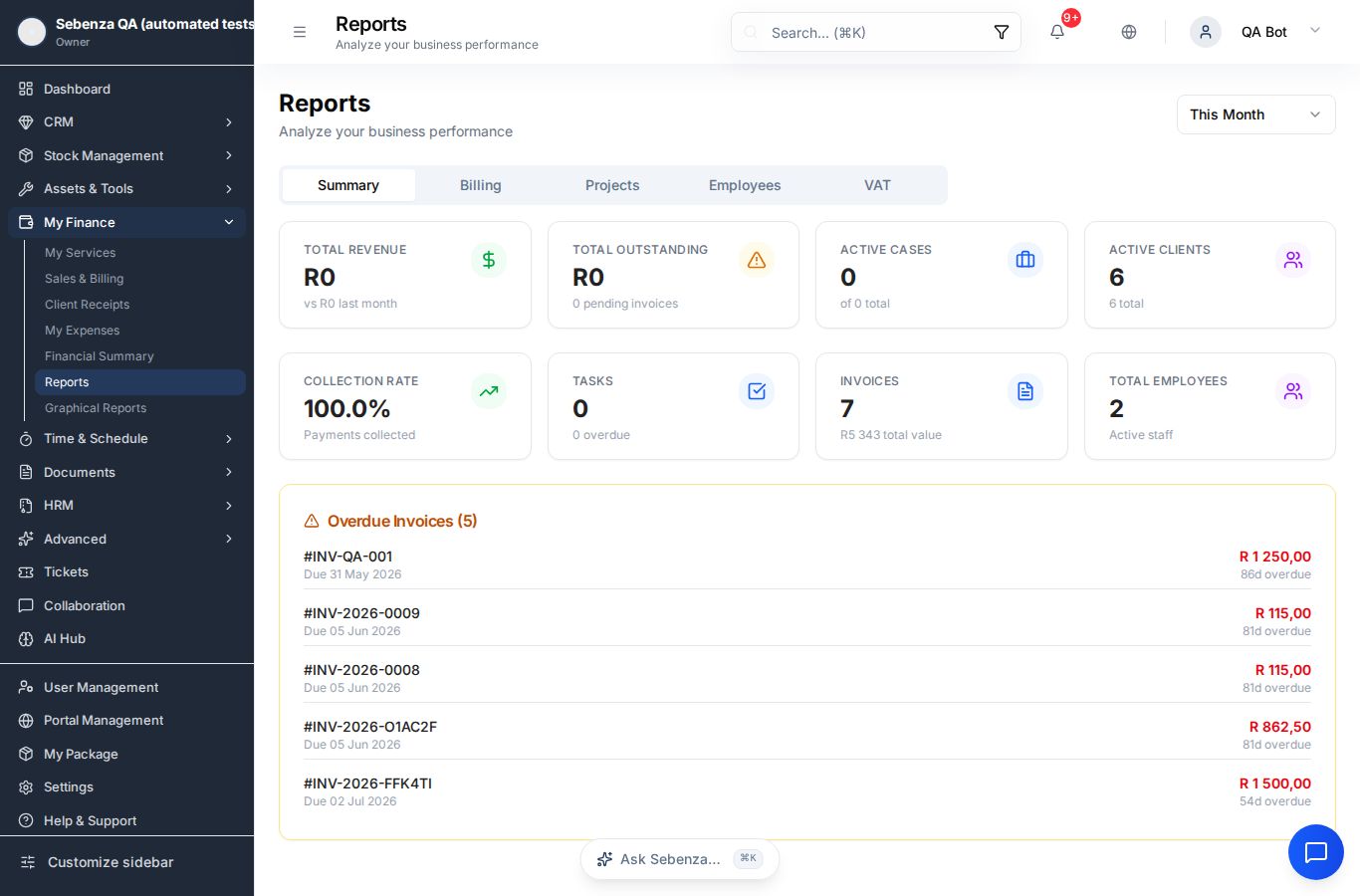Switch to the Projects tab
This screenshot has width=1360, height=896.
(612, 185)
